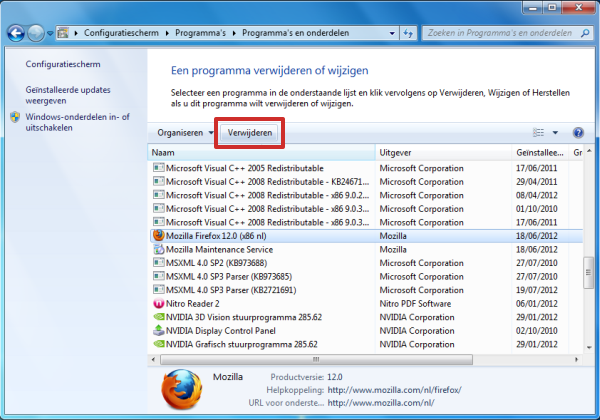The width and height of the screenshot is (600, 420).
Task: Click icon of Visual C++ 2008 x86 9.0.2 entry
Action: (158, 195)
